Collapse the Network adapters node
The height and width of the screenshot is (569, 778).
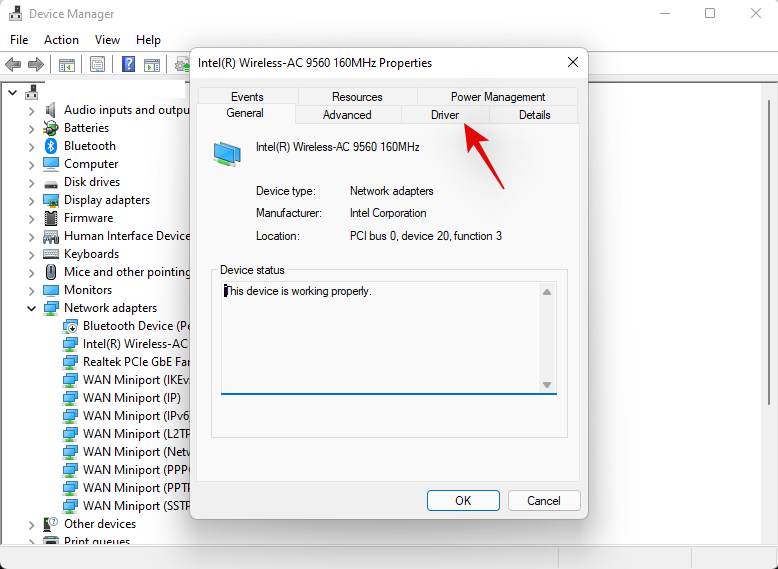(x=31, y=309)
